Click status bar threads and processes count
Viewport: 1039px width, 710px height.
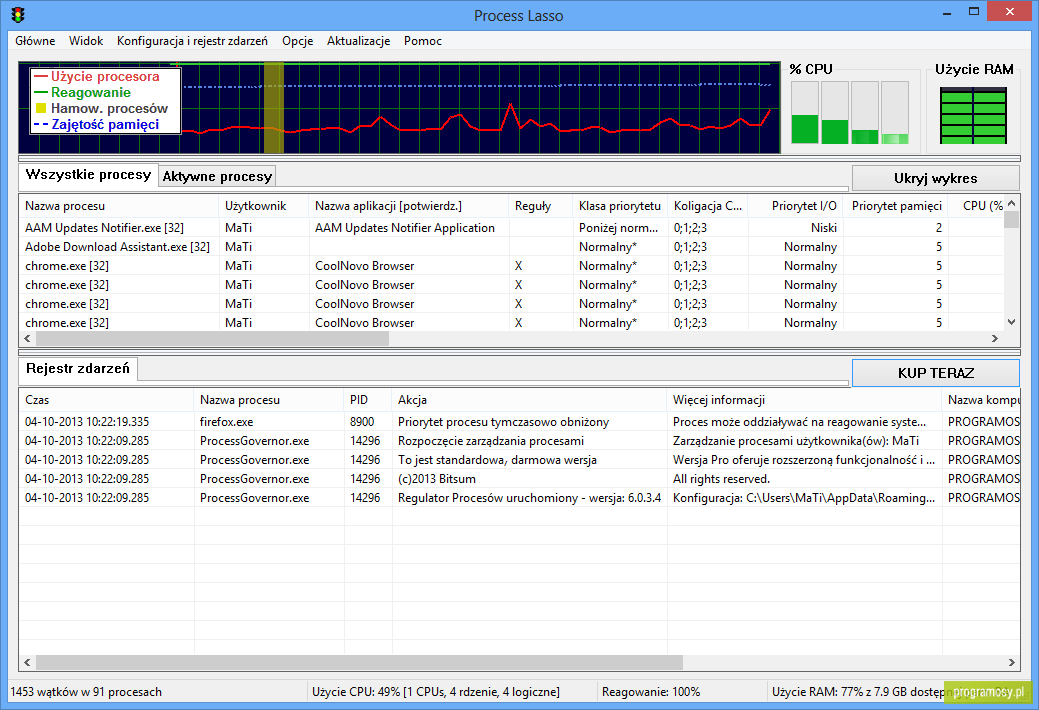click(86, 692)
